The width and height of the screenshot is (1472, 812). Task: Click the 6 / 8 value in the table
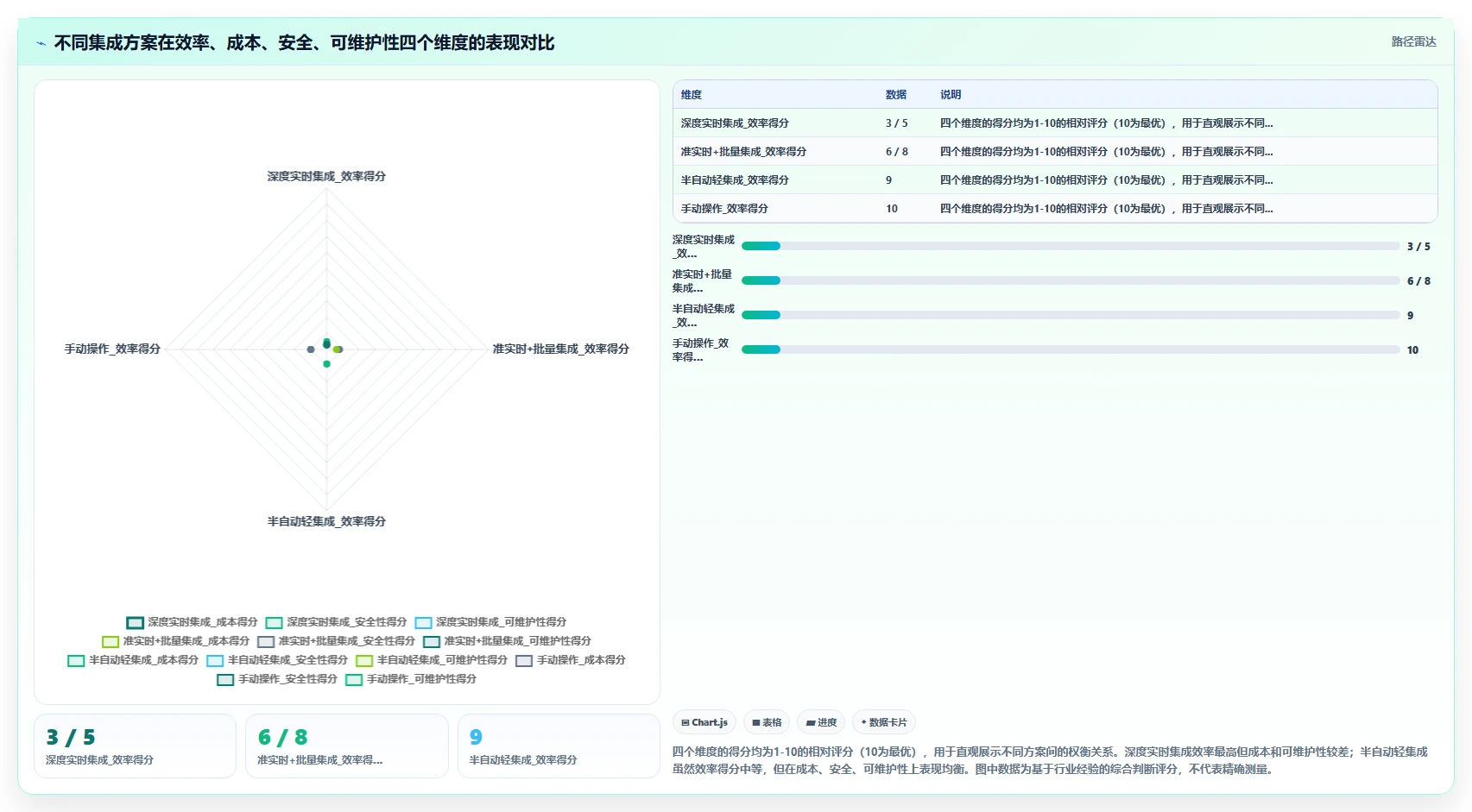point(896,152)
